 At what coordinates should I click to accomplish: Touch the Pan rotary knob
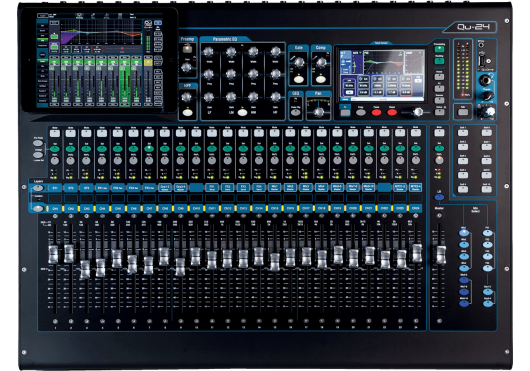318,112
